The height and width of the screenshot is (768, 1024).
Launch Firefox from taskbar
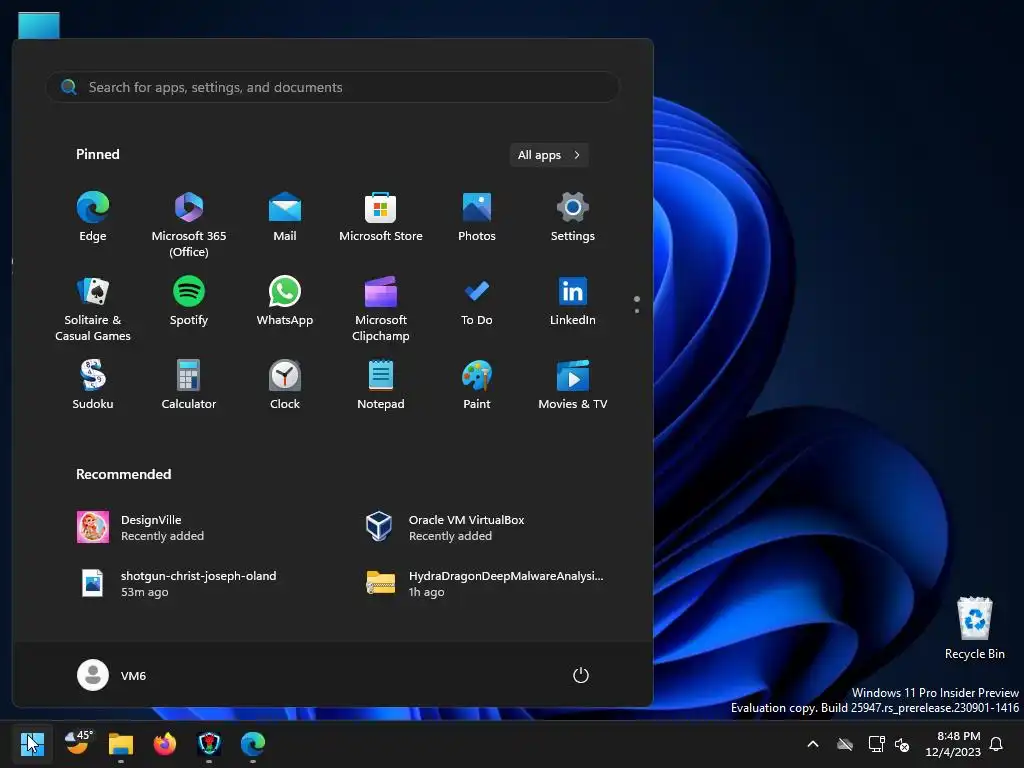165,744
